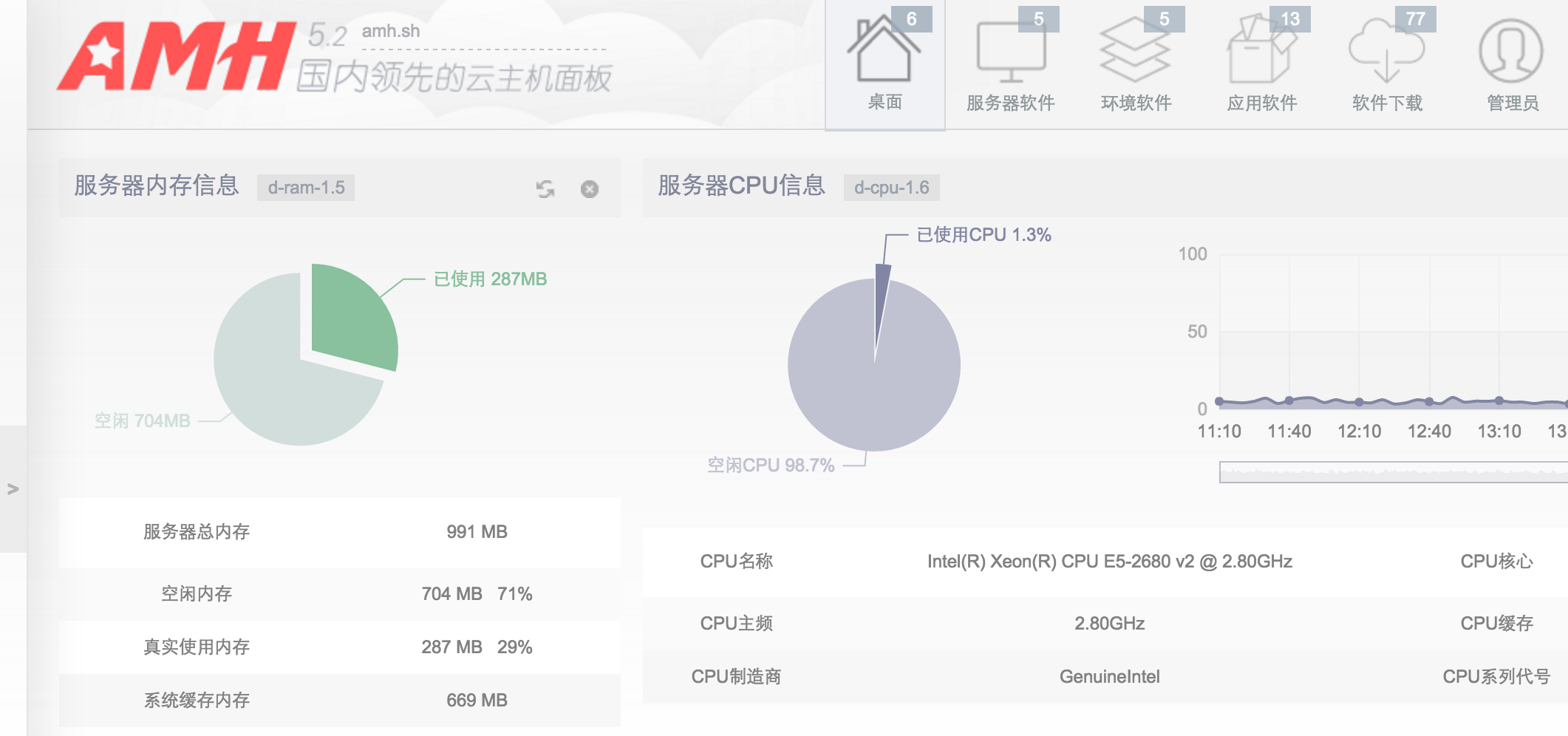Close the 服务器内存信息 panel
1568x736 pixels.
(590, 189)
